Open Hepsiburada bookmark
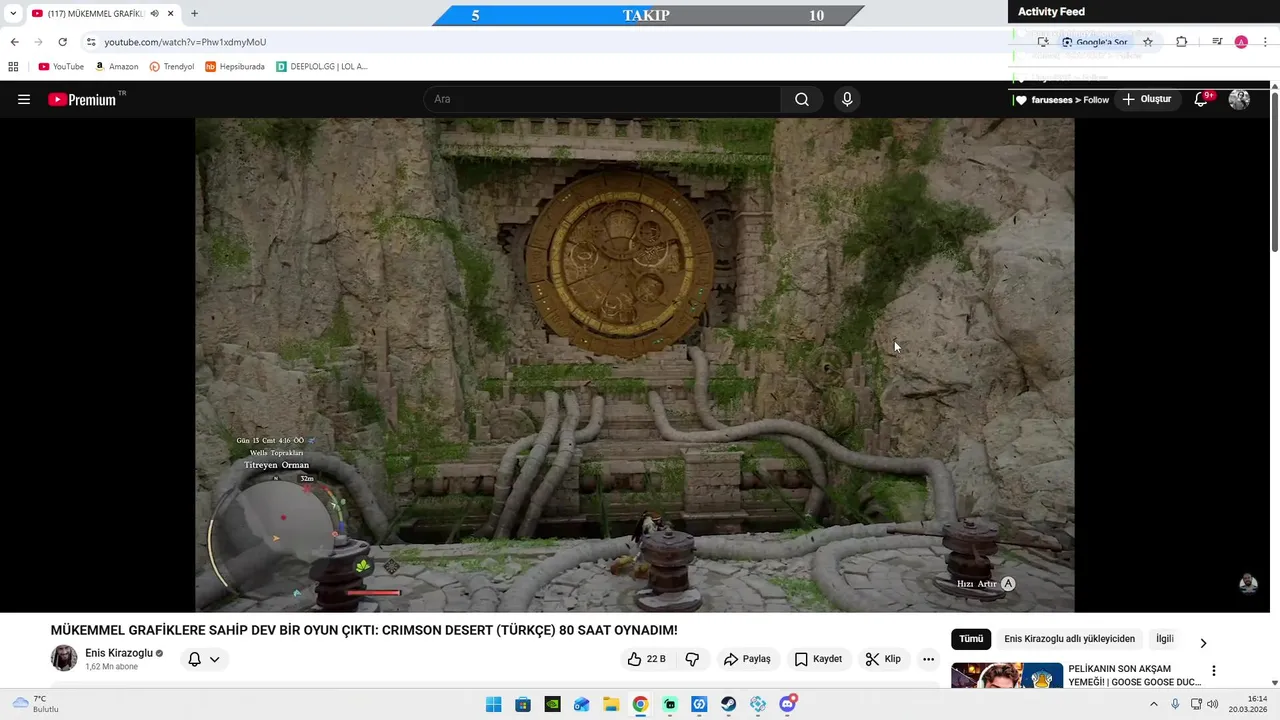The image size is (1280, 720). point(235,67)
